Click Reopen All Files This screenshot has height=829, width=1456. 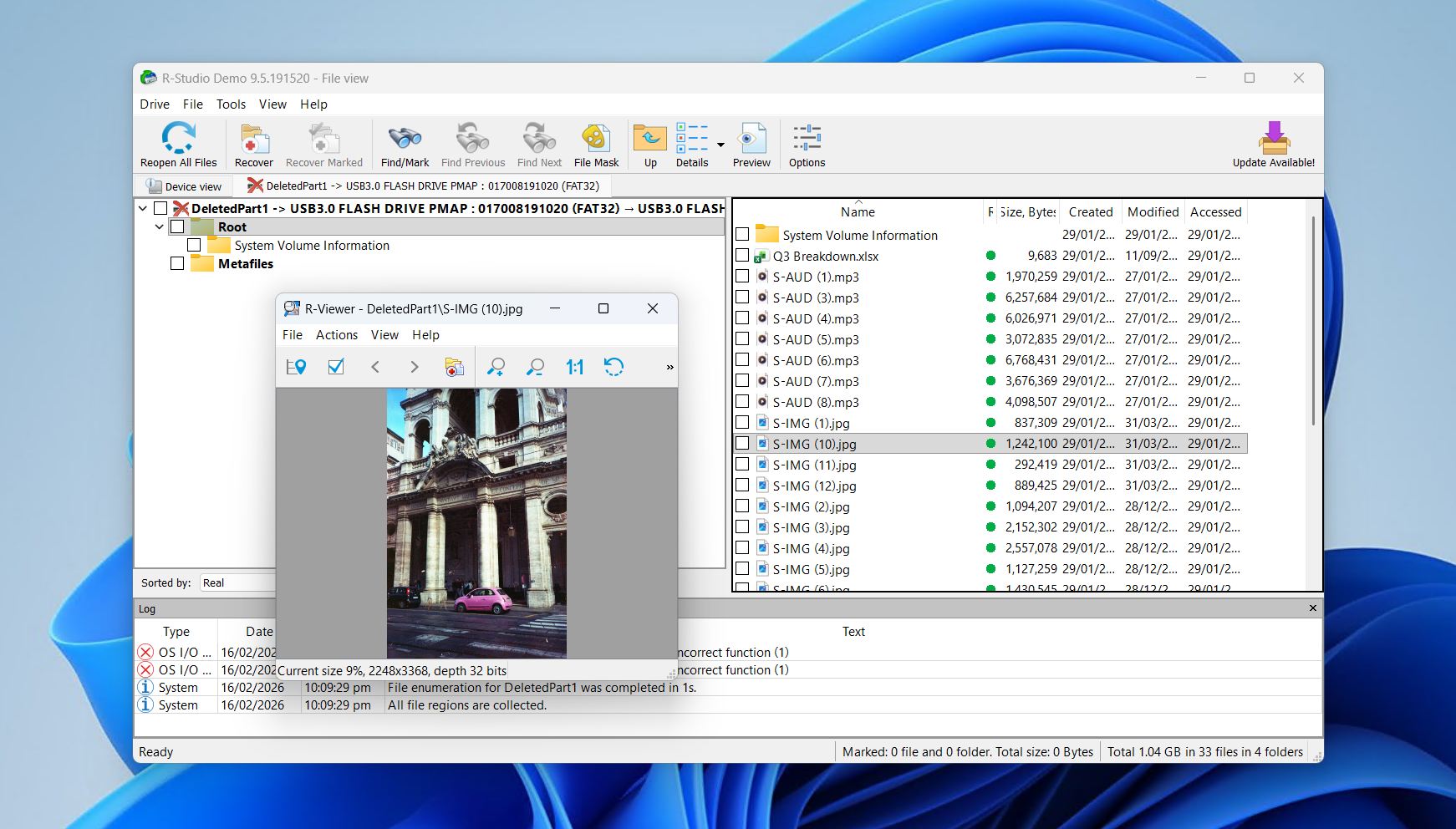178,144
